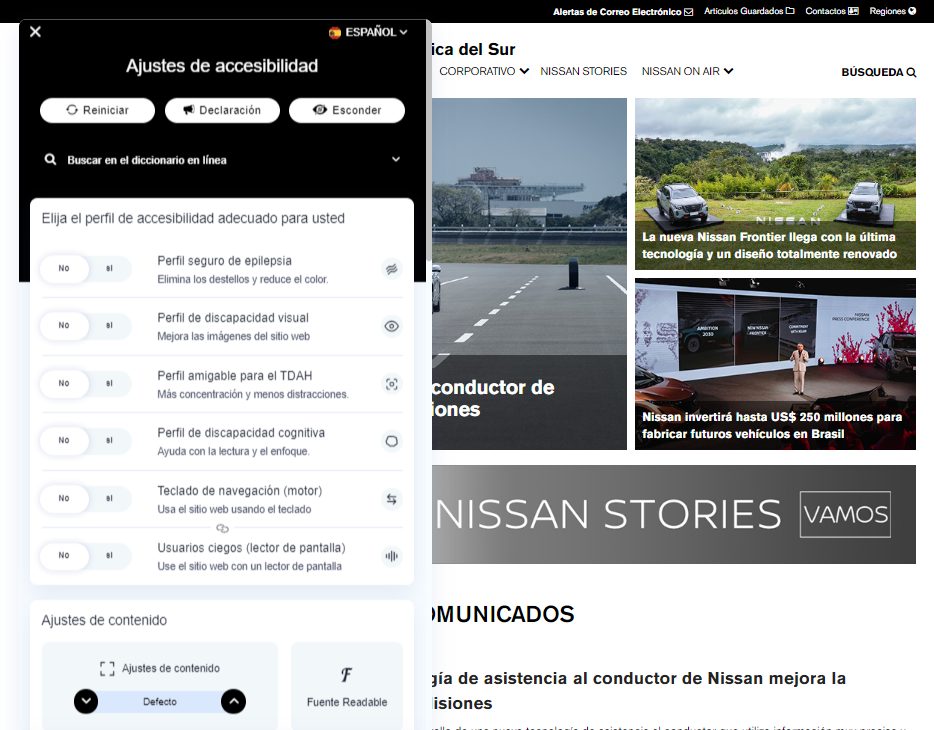
Task: Click the epilepsy safe profile icon
Action: (391, 269)
